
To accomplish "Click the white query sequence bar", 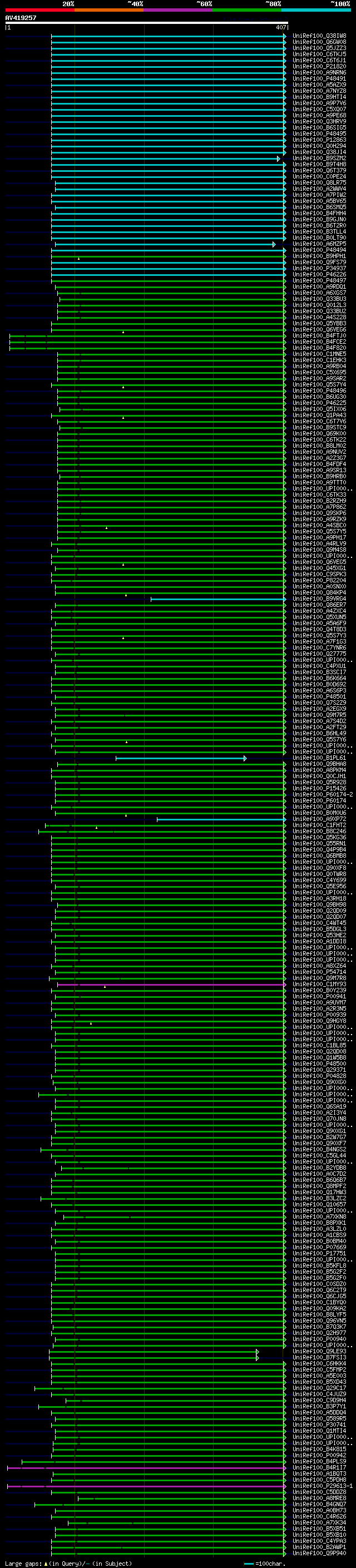I will tap(147, 23).
